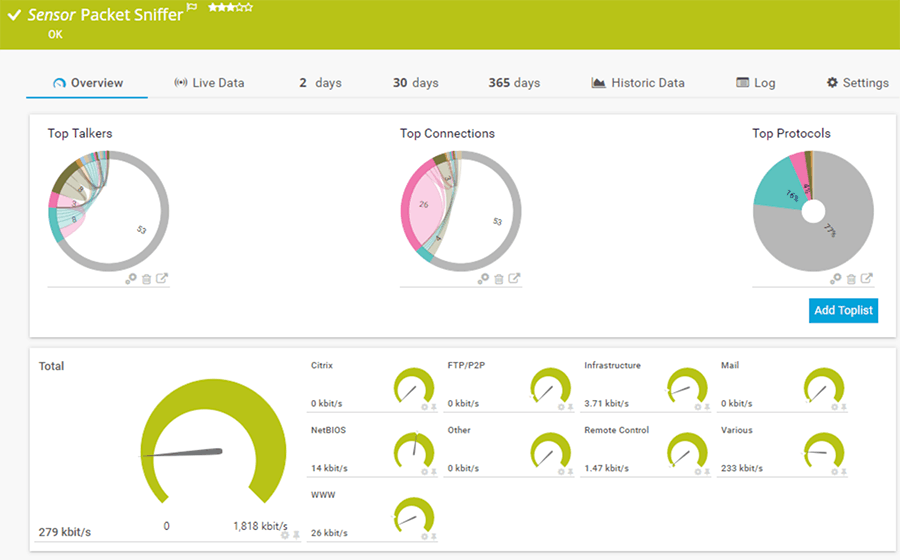Click trash icon under Top Connections chart

[x=499, y=279]
